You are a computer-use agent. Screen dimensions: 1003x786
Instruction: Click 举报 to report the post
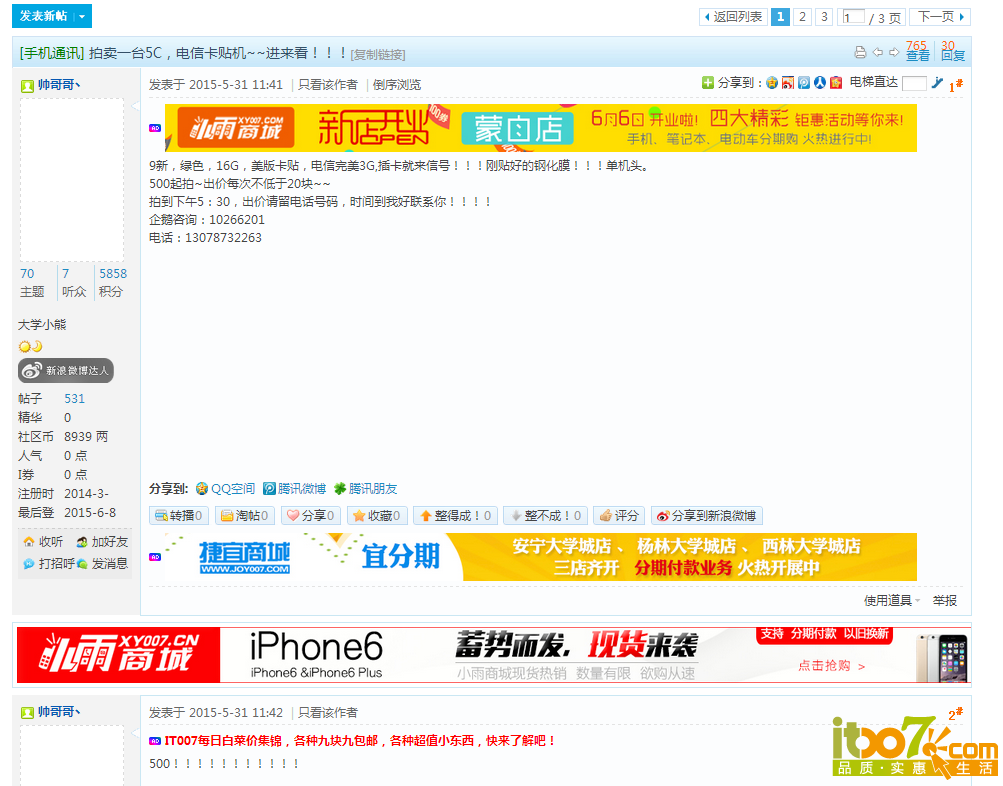point(945,601)
